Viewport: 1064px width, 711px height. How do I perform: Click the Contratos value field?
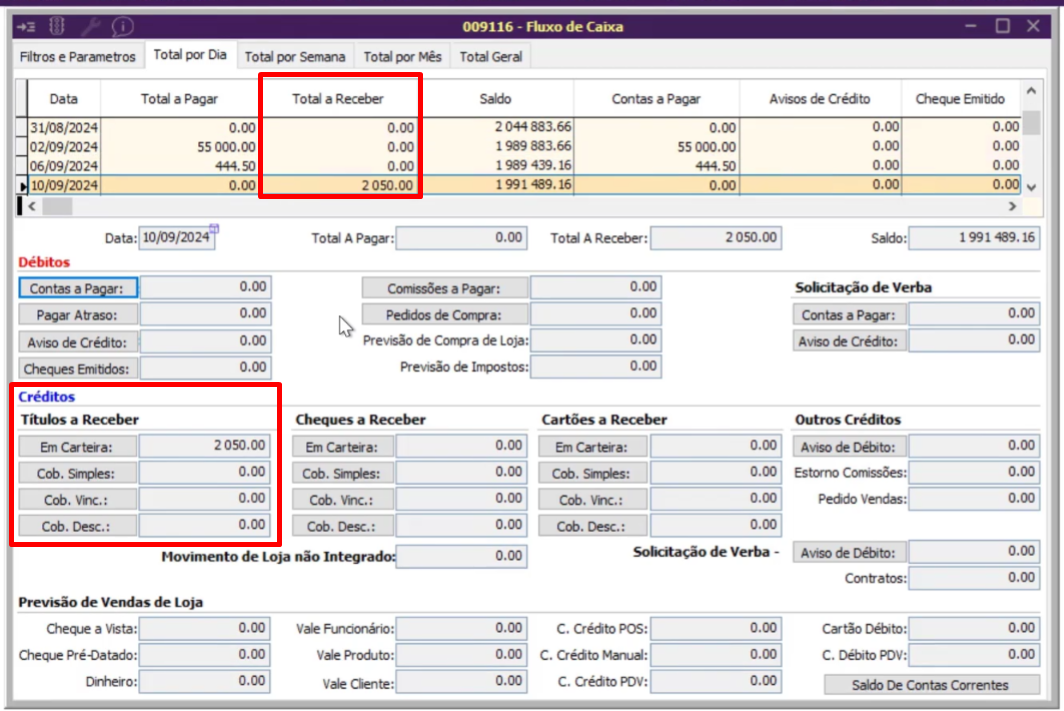click(974, 578)
